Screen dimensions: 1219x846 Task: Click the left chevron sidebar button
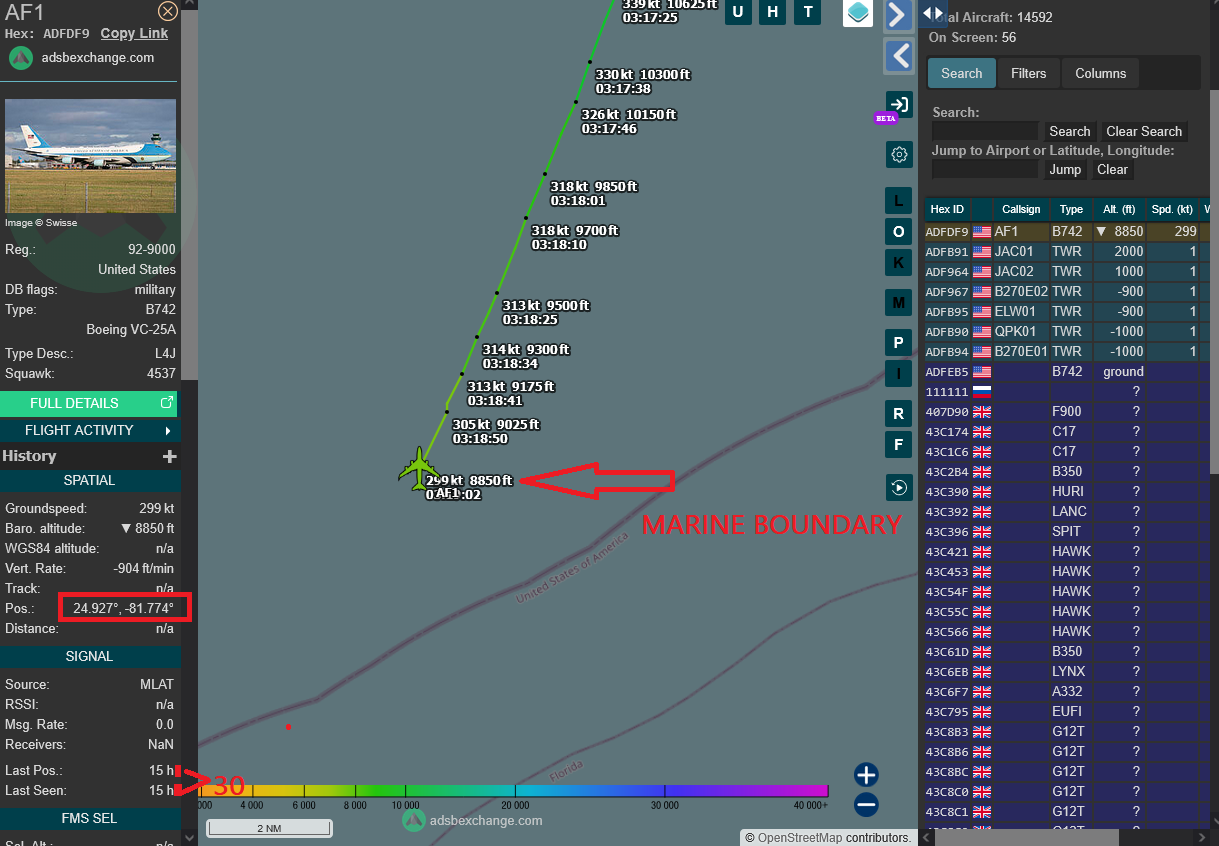[898, 55]
